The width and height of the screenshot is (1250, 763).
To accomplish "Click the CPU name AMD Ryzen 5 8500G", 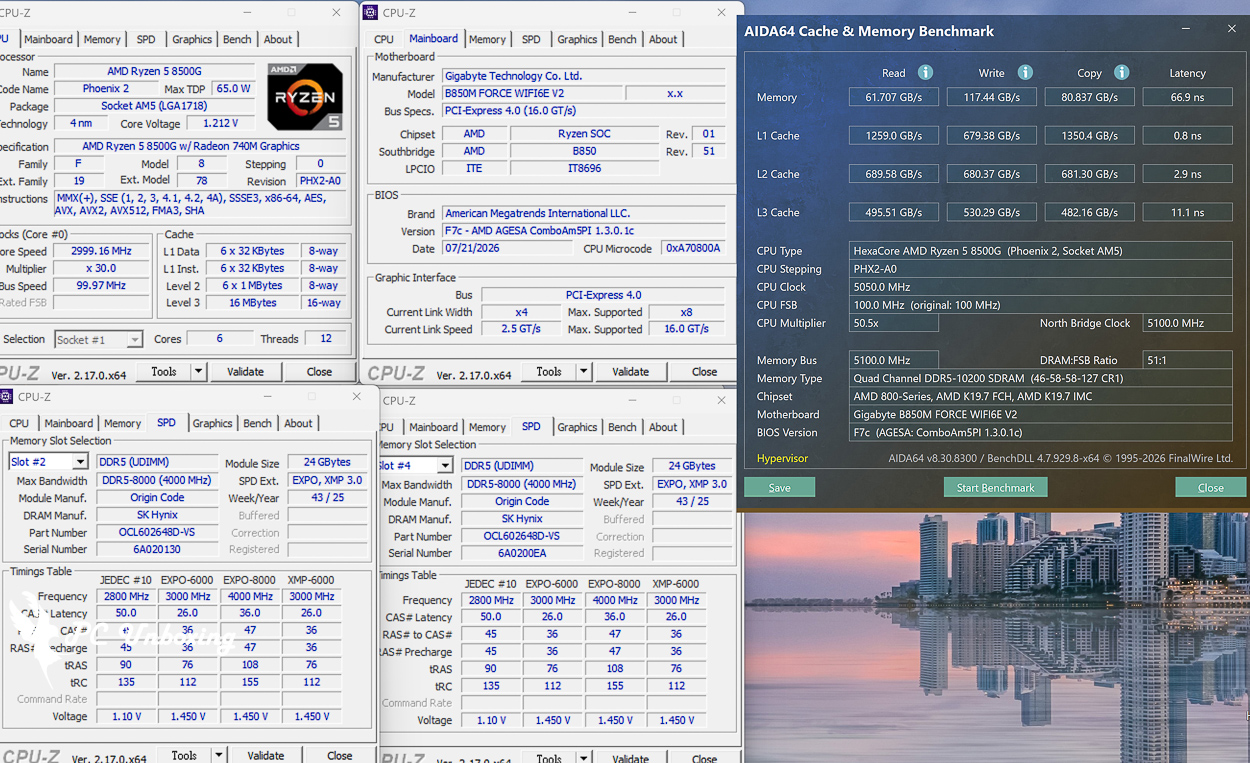I will [155, 72].
